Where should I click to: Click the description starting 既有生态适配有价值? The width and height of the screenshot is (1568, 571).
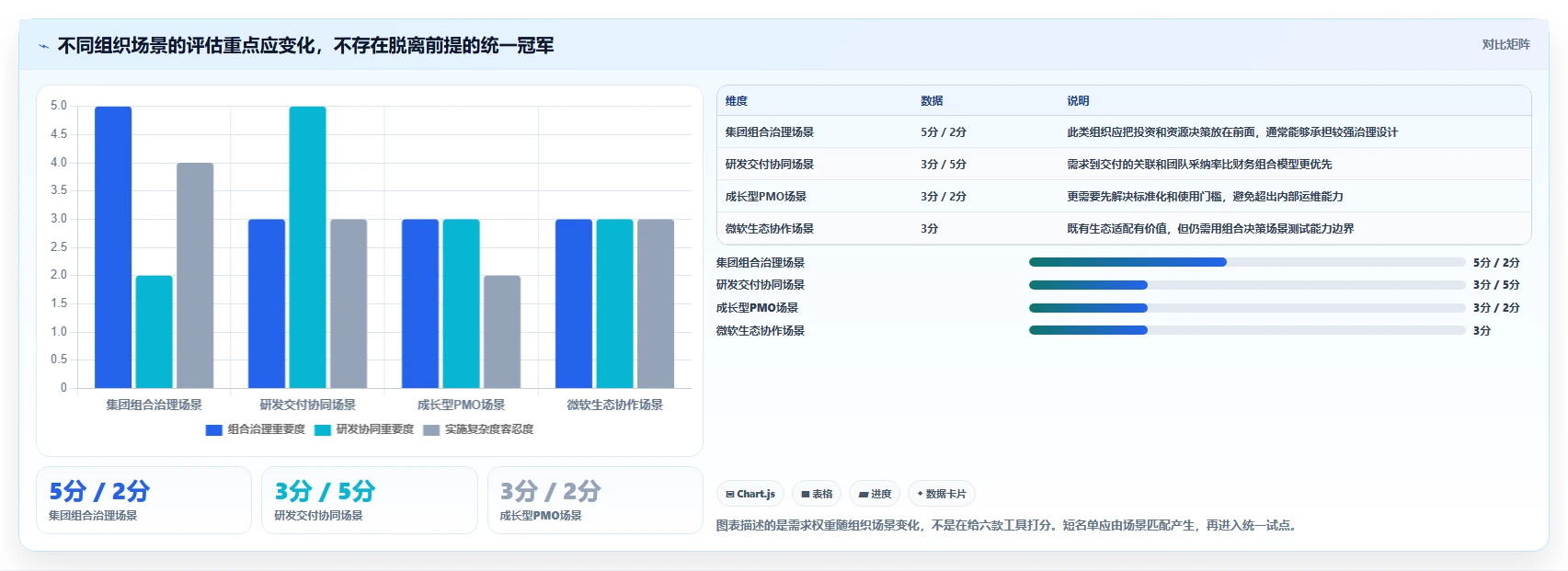pyautogui.click(x=1210, y=229)
